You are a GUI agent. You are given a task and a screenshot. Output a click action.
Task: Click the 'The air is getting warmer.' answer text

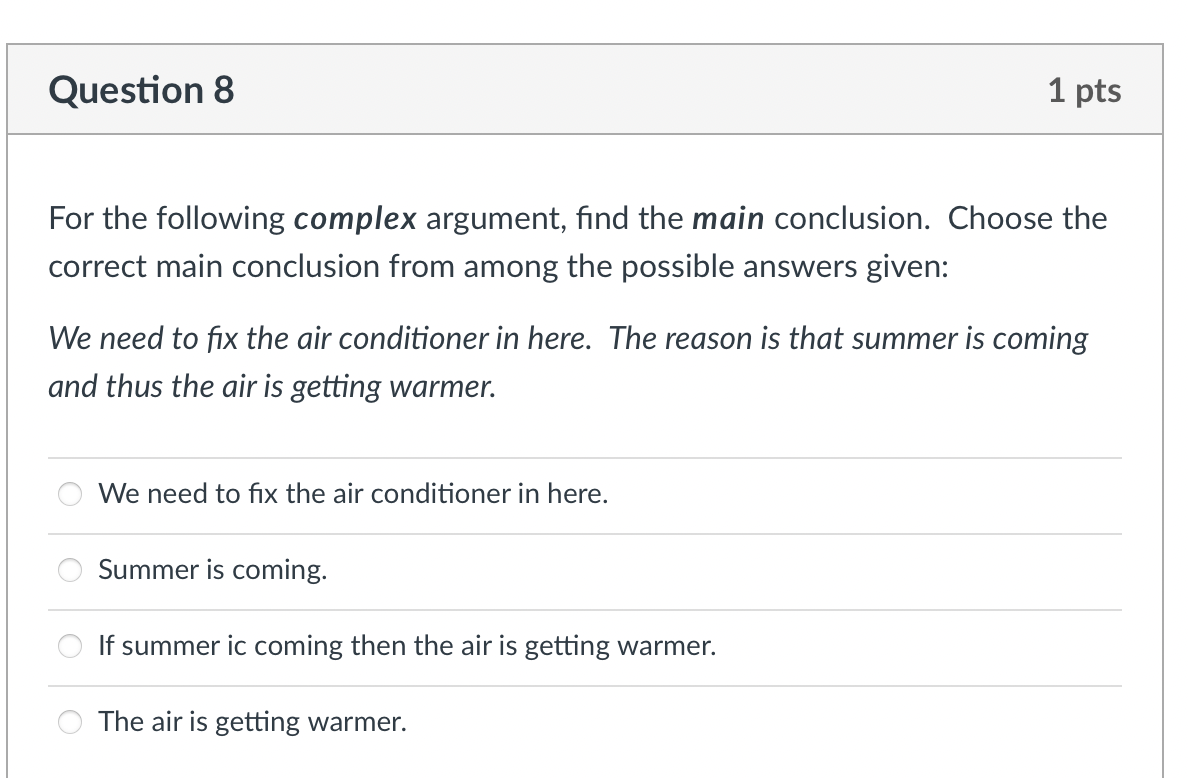point(252,721)
